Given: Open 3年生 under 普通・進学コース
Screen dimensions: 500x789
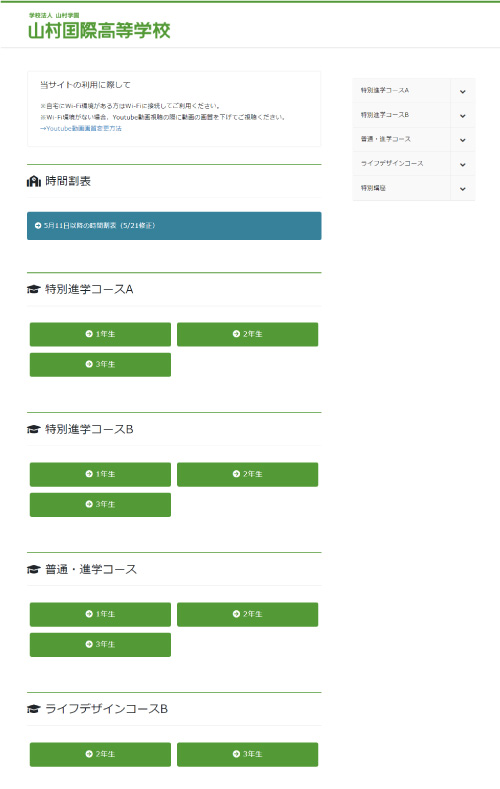Looking at the screenshot, I should (100, 645).
